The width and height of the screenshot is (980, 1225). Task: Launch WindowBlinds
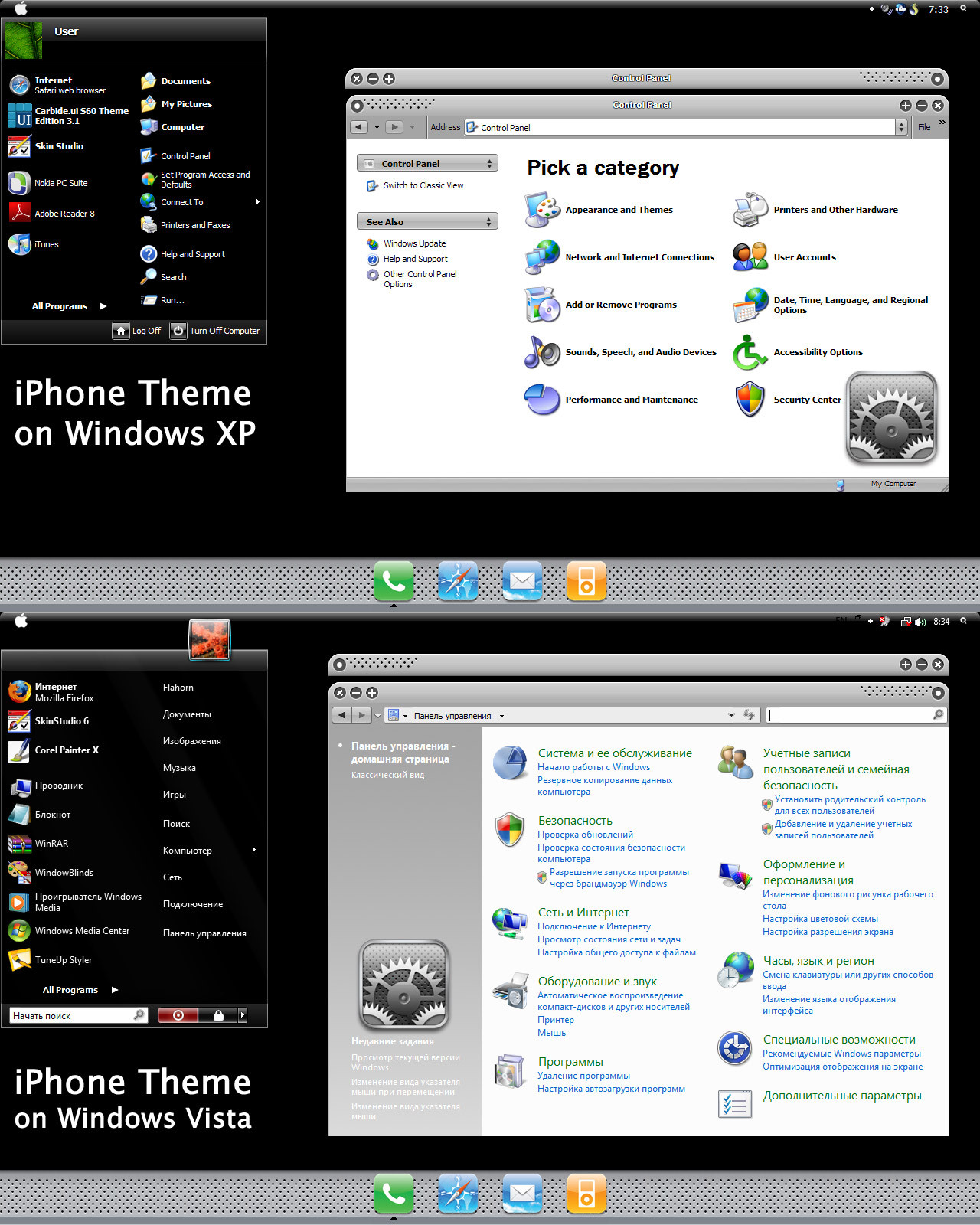[51, 873]
